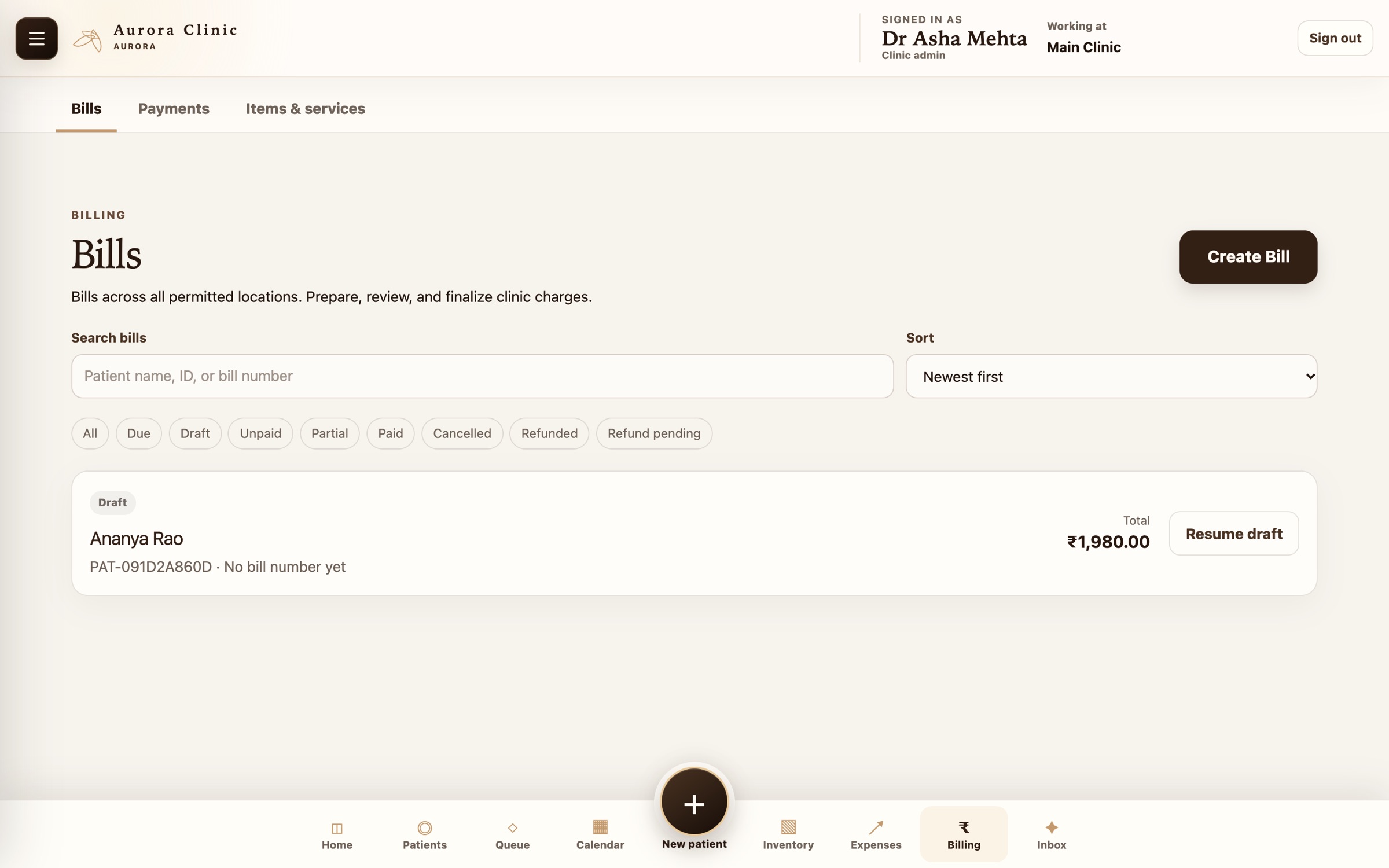
Task: Filter bills by Refund pending status
Action: tap(654, 433)
